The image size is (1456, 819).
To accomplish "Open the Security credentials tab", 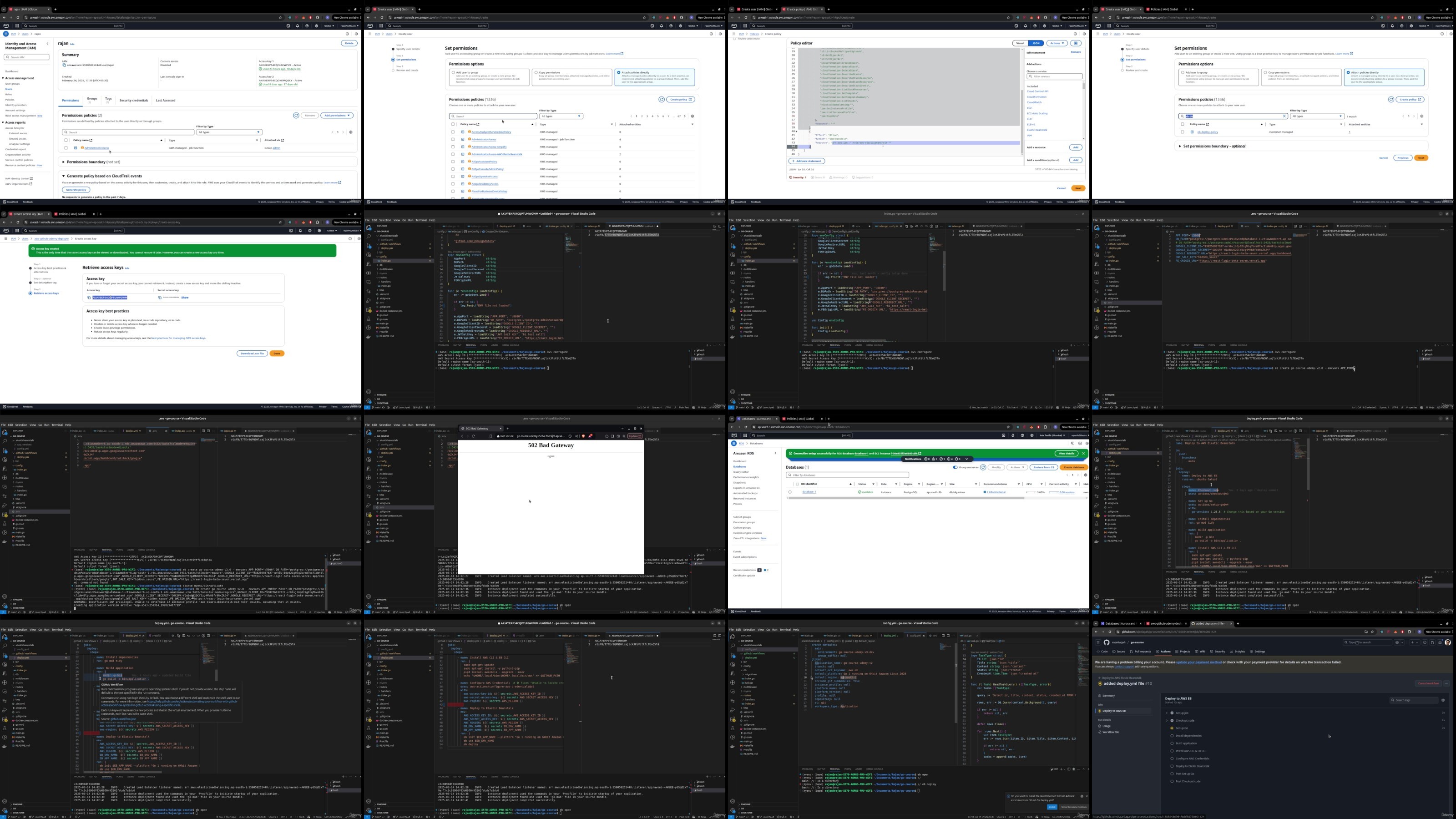I will 133,101.
